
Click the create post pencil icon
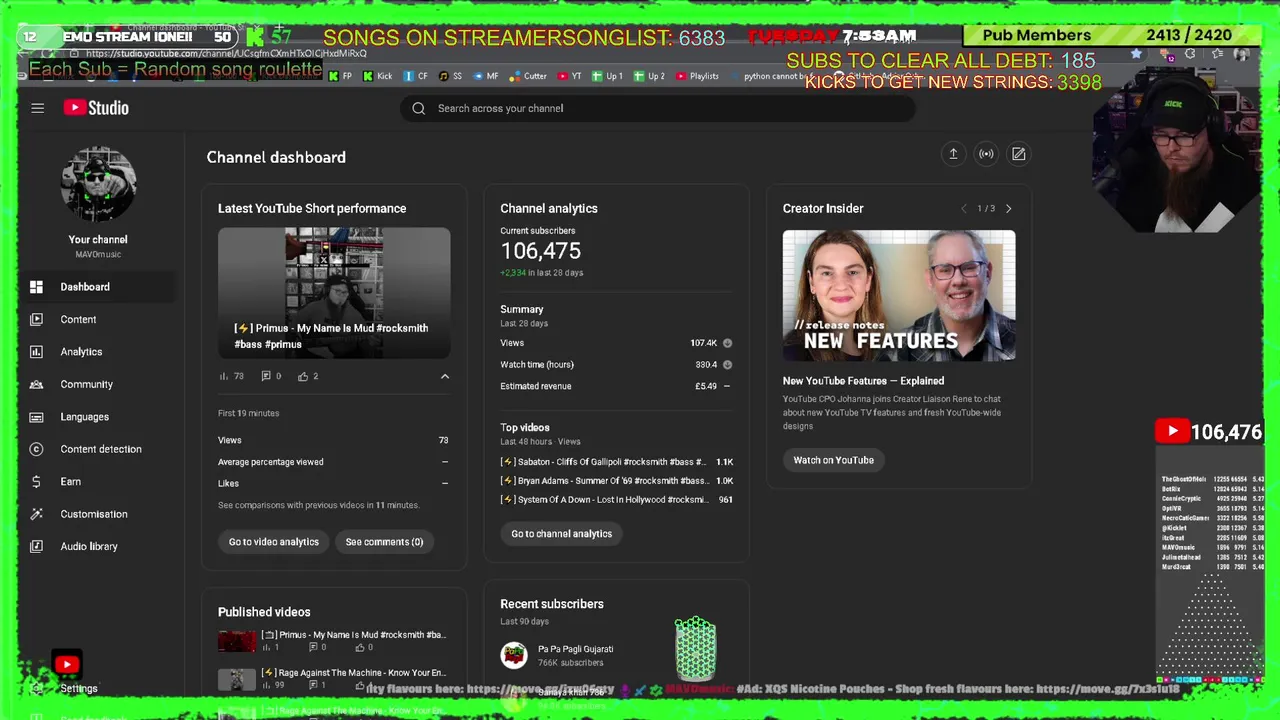click(1018, 154)
